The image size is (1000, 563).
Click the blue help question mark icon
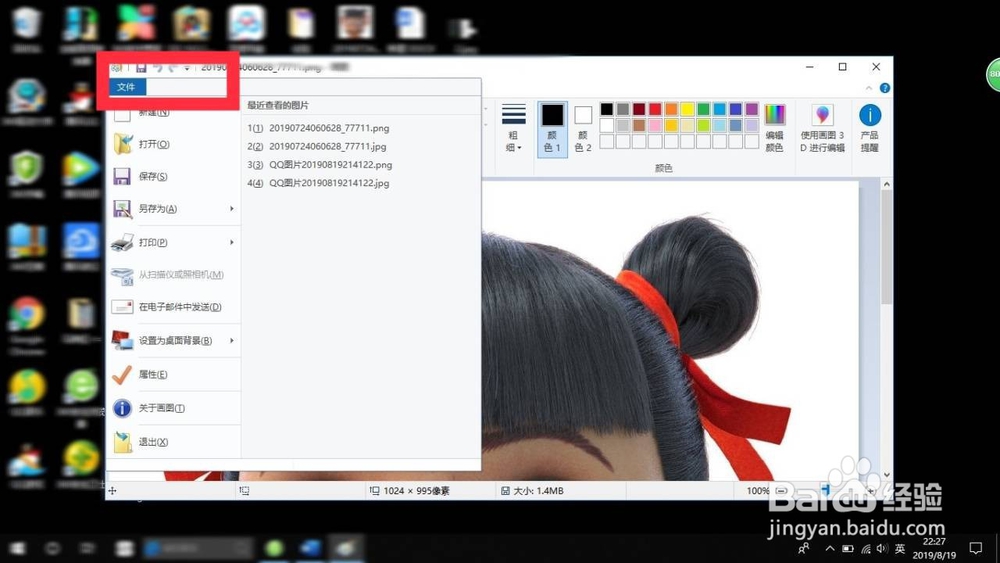point(885,88)
